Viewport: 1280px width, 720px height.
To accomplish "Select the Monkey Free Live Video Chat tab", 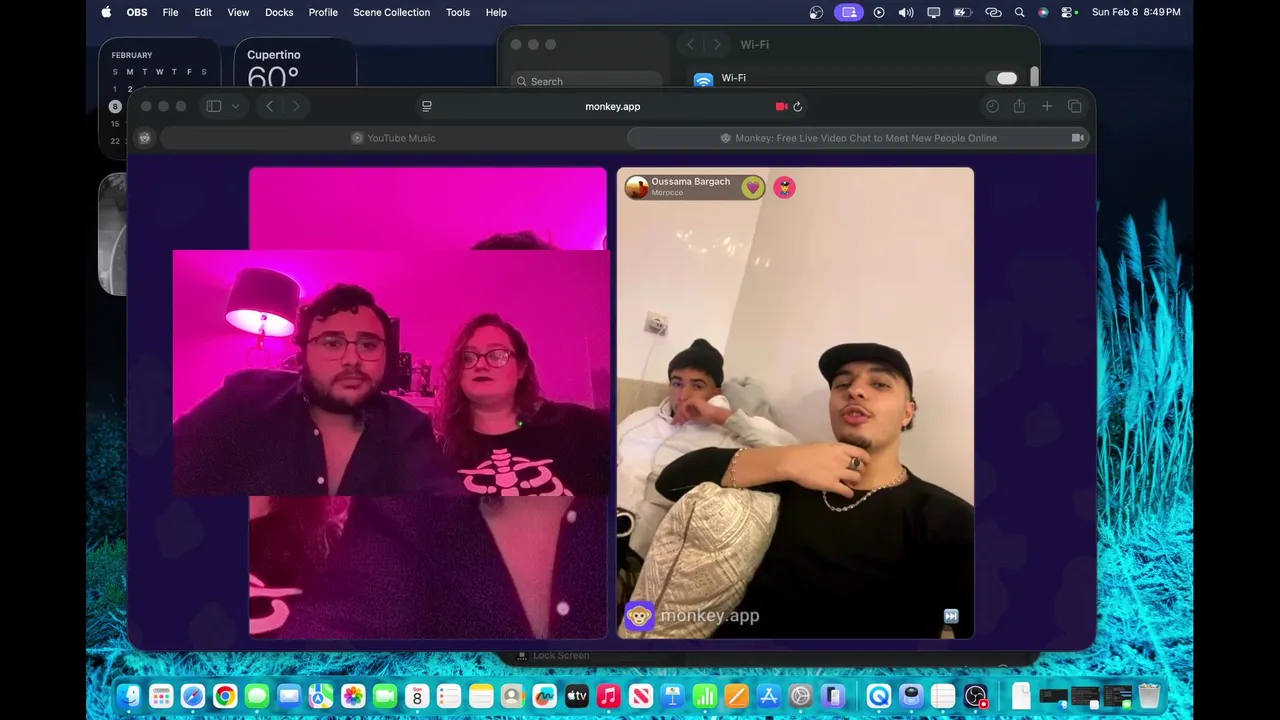I will point(858,138).
